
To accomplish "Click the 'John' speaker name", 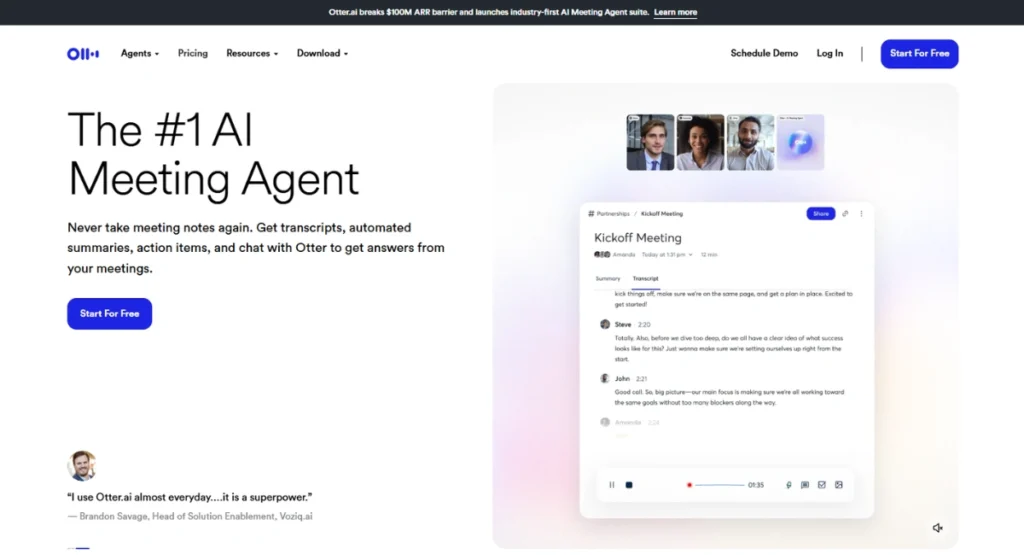I will pos(622,379).
